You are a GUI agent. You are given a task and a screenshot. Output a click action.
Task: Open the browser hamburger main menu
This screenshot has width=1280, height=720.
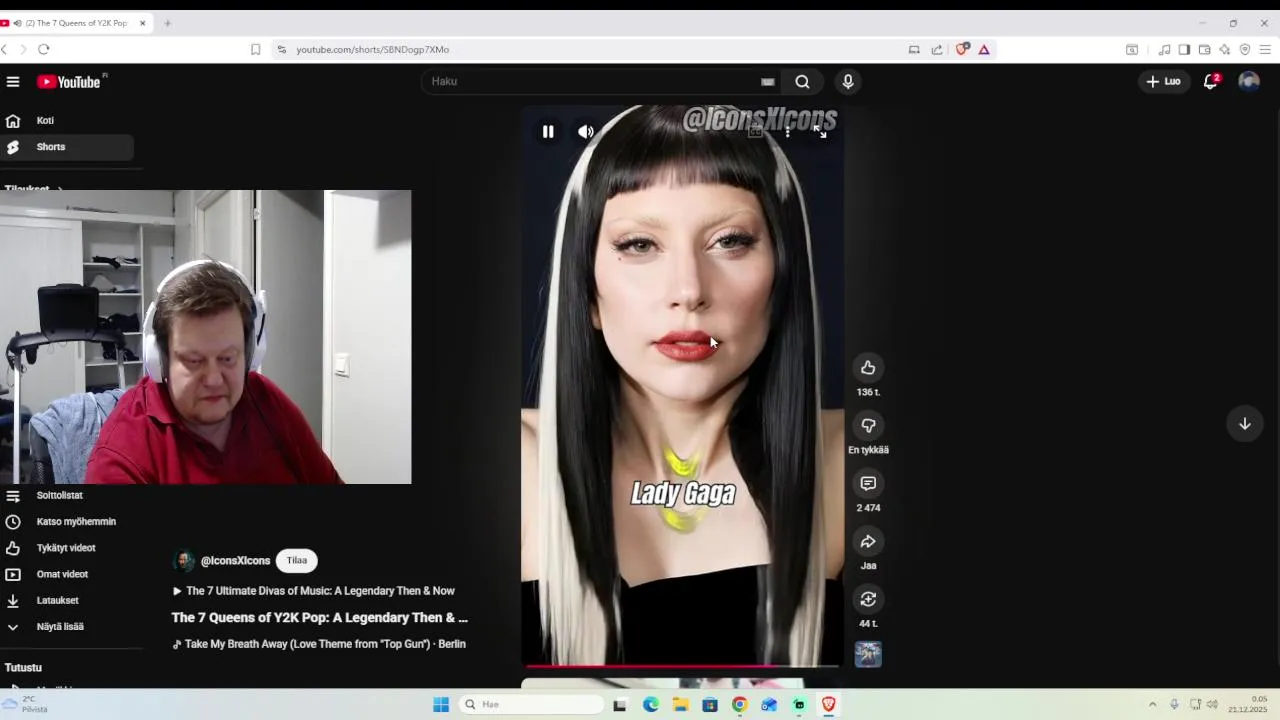coord(1266,49)
